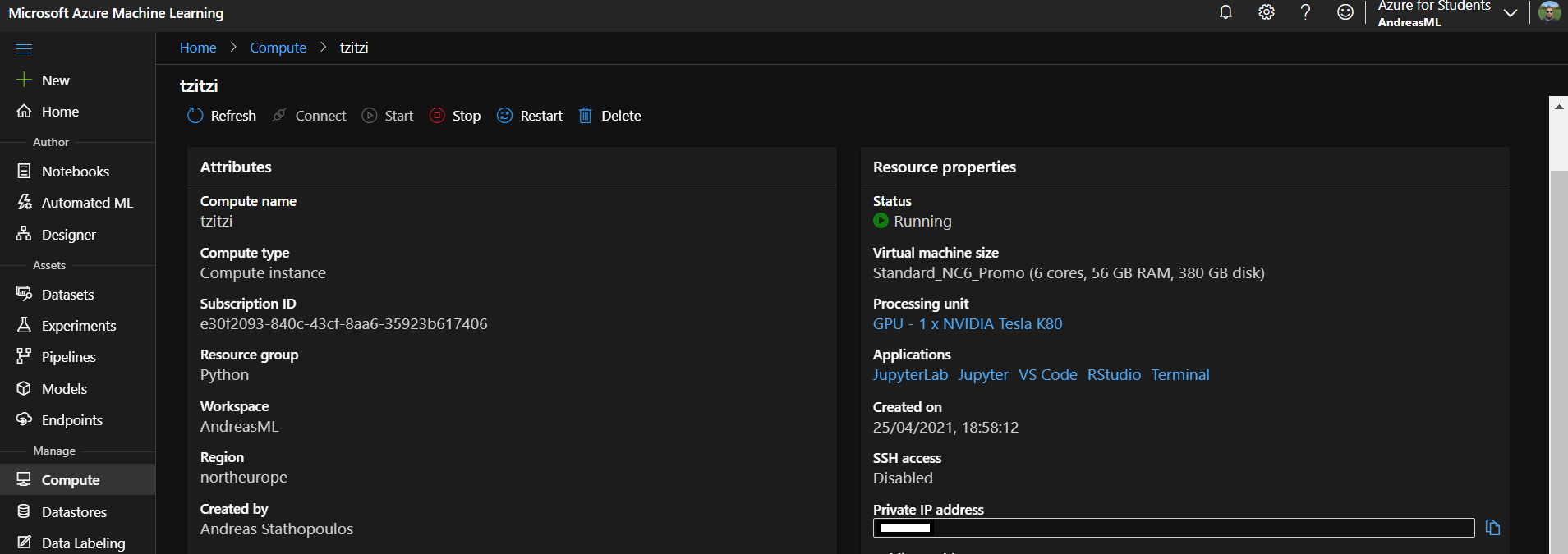1568x554 pixels.
Task: Refresh the compute instance details
Action: [x=222, y=116]
